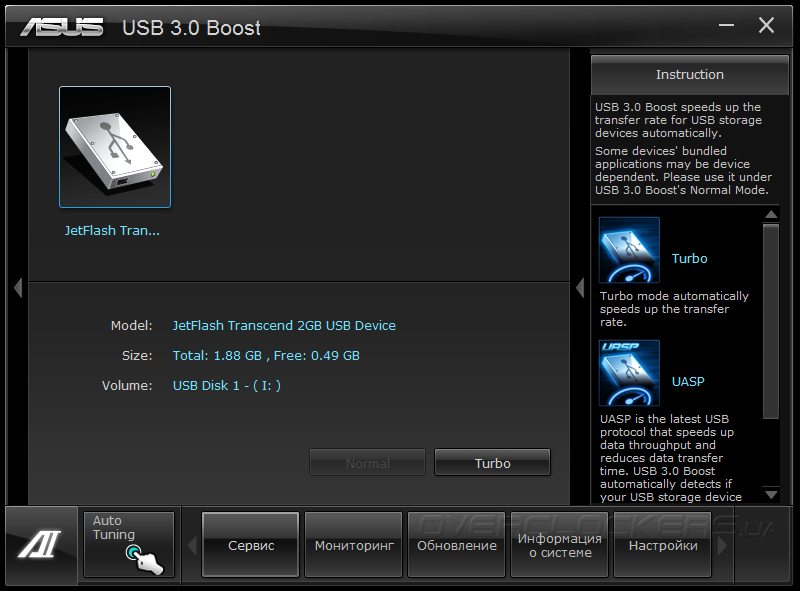800x591 pixels.
Task: Open Информация о системе menu
Action: [x=560, y=545]
